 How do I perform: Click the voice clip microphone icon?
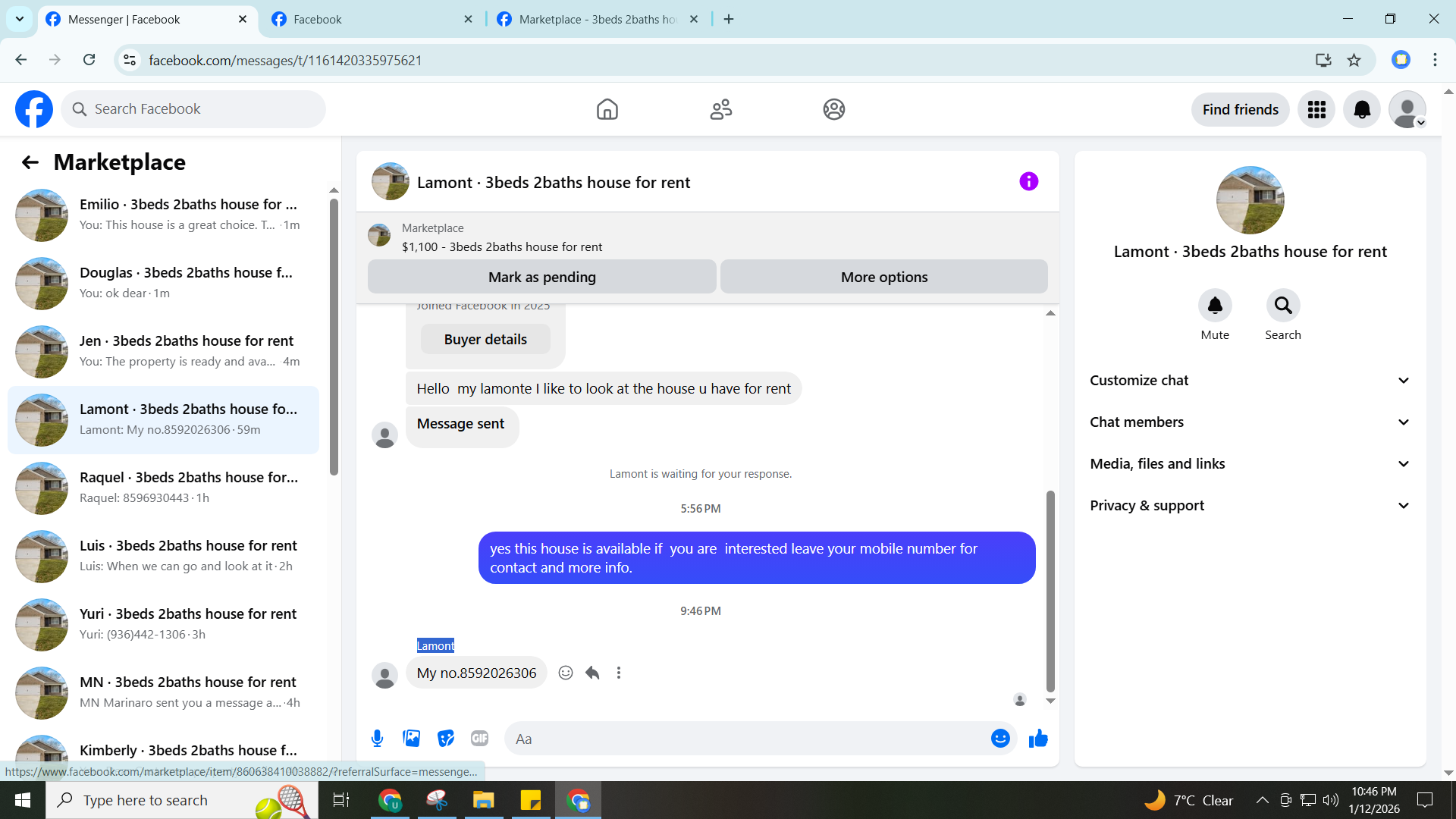pos(377,739)
